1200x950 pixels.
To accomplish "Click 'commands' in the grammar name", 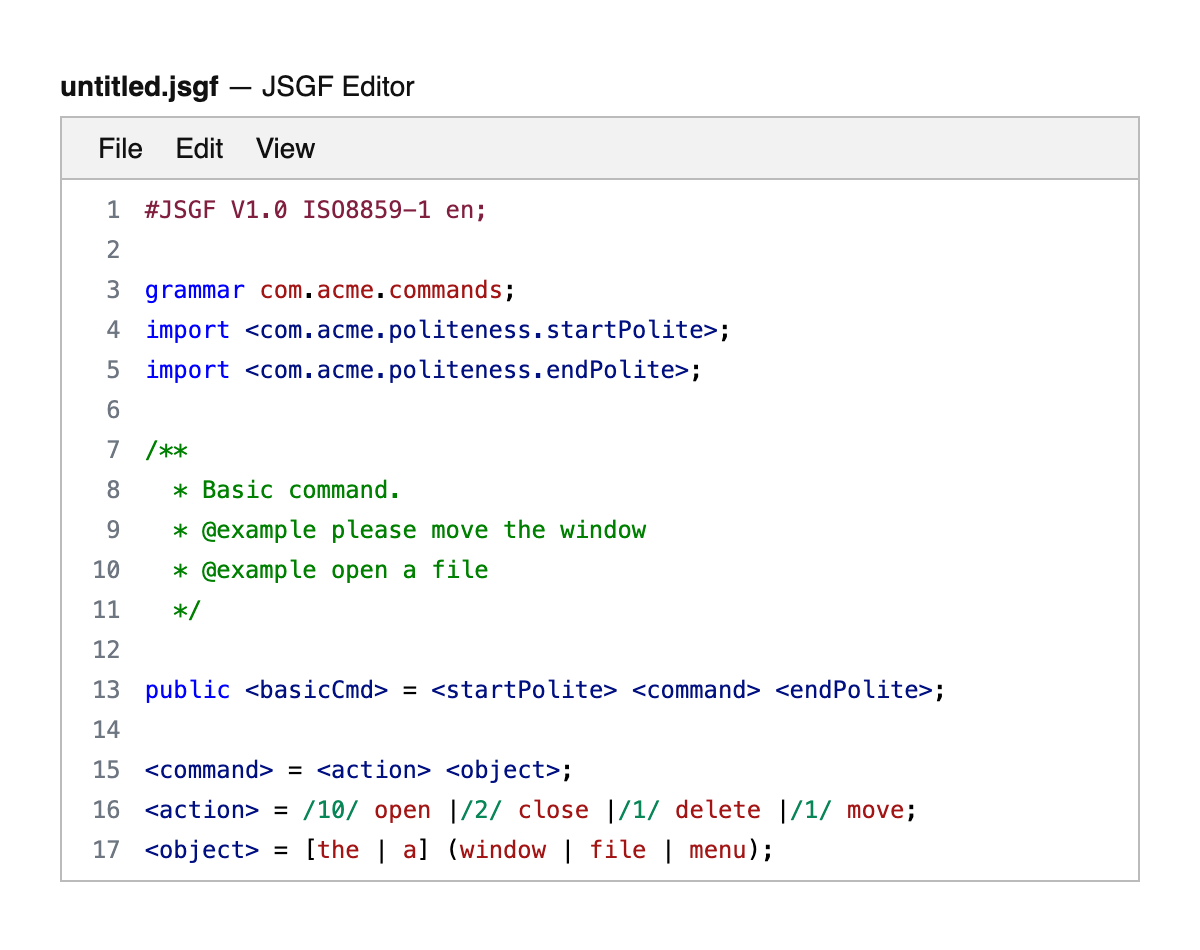I will (445, 290).
